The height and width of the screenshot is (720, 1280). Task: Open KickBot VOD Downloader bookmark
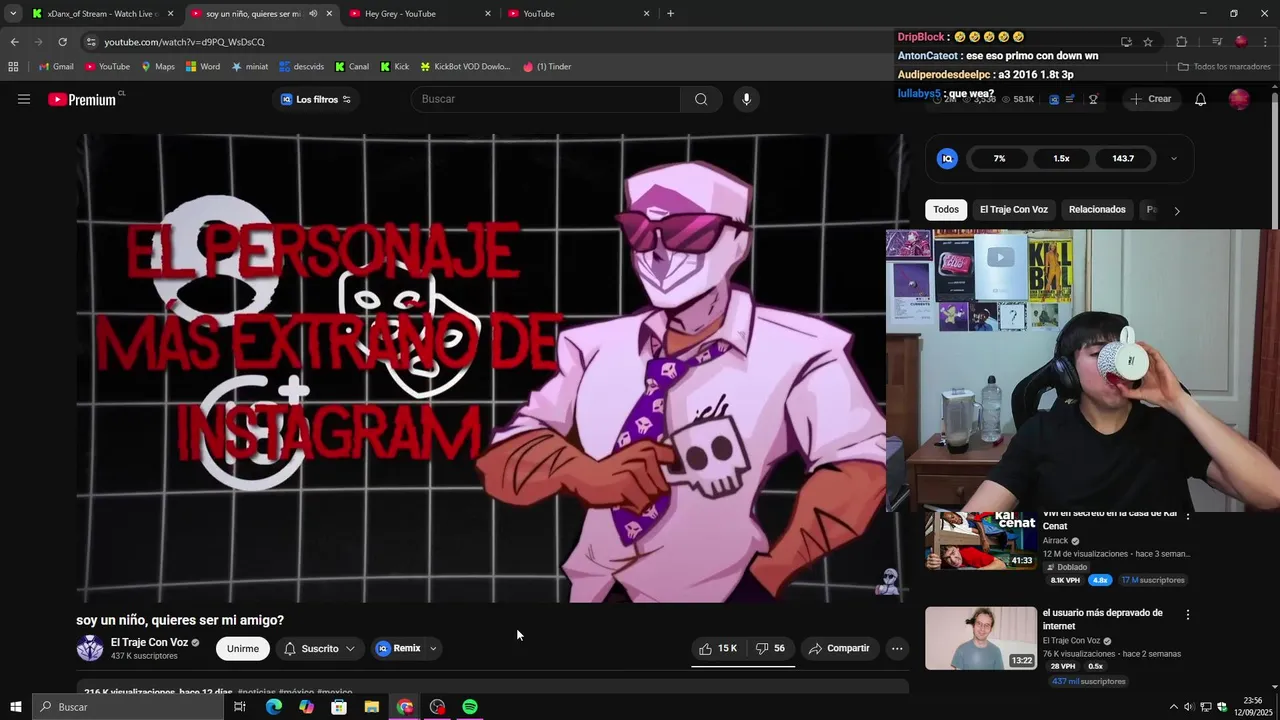[465, 67]
